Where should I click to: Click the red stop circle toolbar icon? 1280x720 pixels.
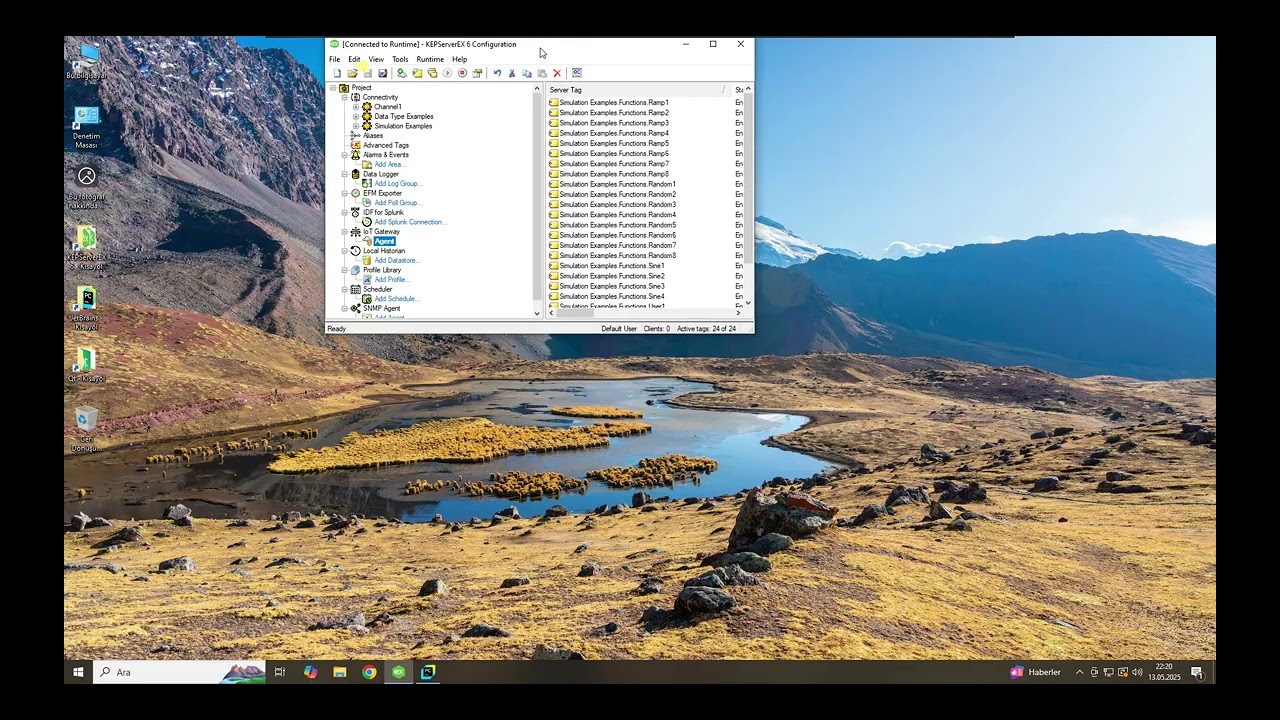click(462, 73)
